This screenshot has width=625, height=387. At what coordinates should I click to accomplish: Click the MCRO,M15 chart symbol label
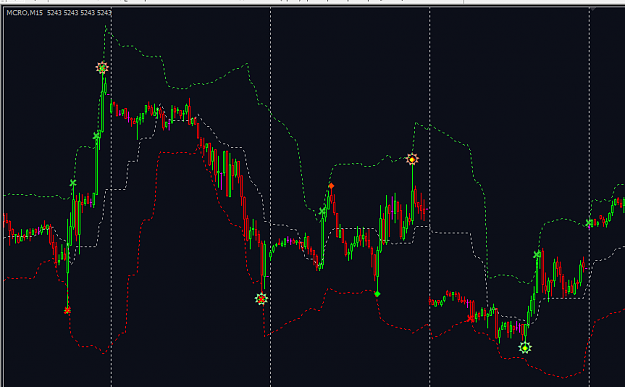25,13
